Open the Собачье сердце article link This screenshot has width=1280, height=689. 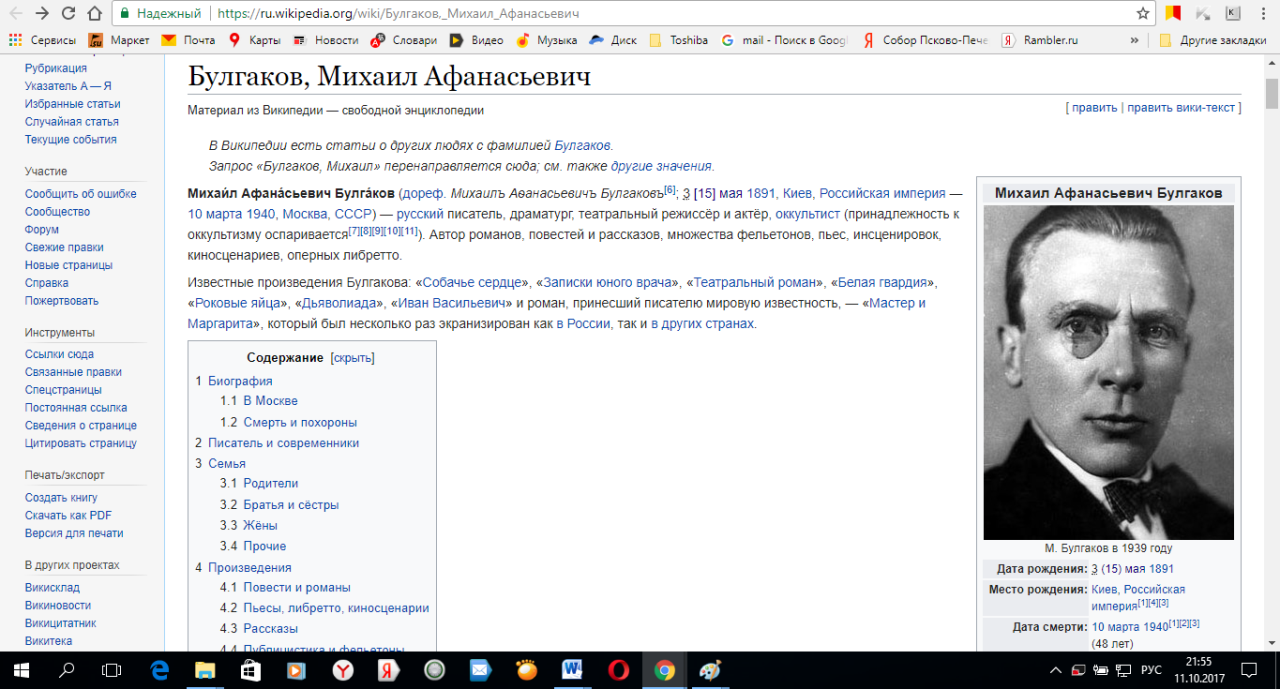(474, 283)
